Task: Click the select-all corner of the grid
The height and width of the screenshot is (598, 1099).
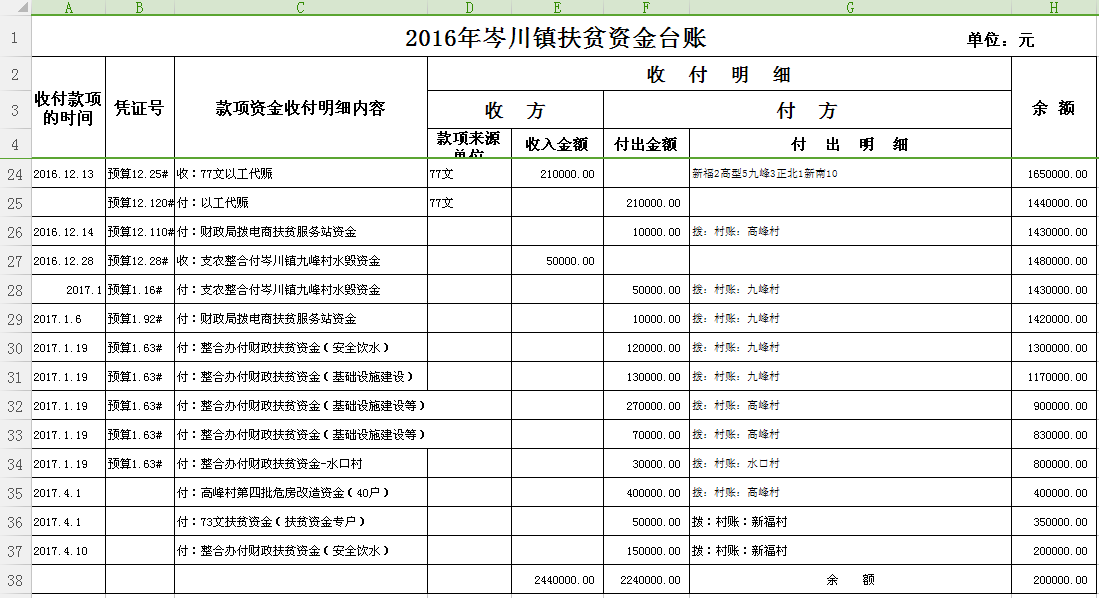Action: coord(15,8)
